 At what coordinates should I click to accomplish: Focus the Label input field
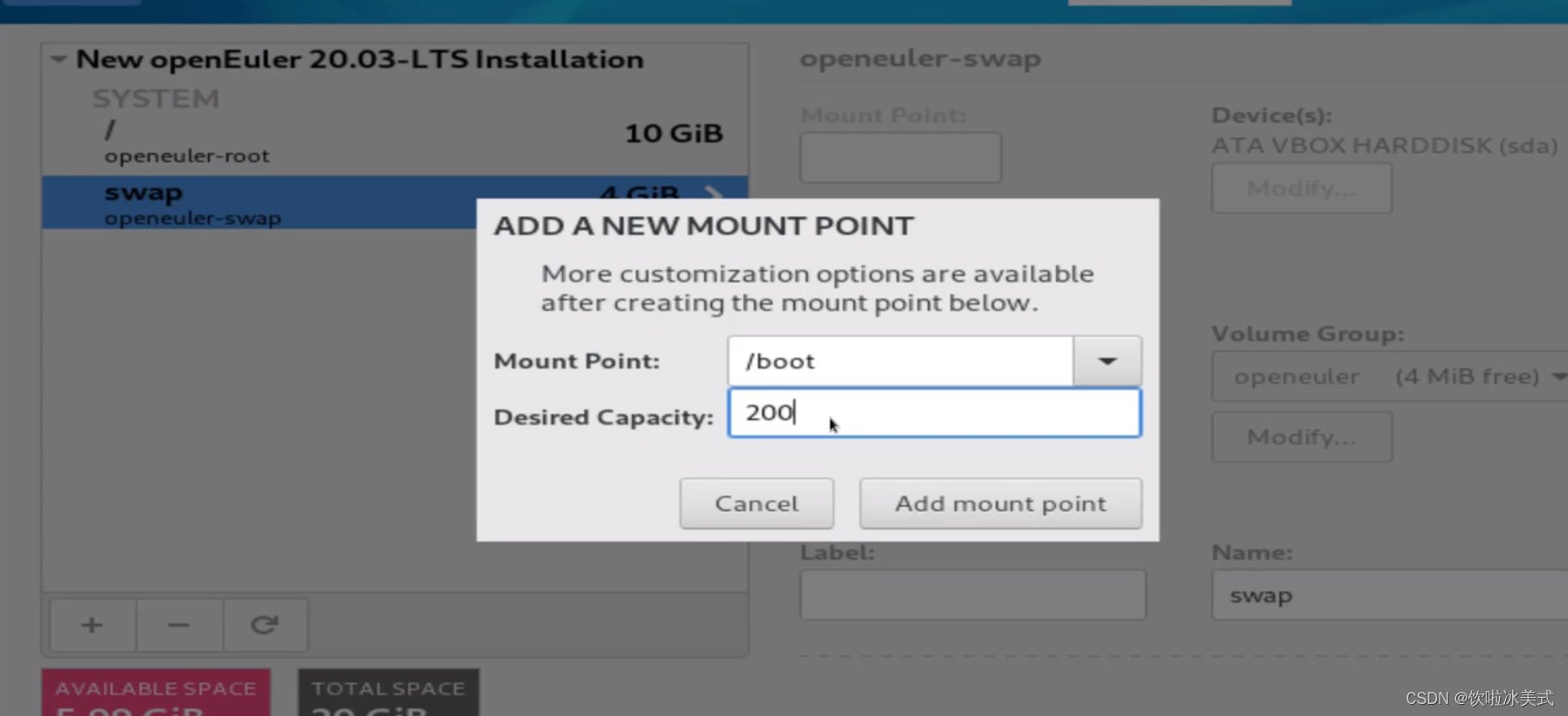(x=972, y=595)
